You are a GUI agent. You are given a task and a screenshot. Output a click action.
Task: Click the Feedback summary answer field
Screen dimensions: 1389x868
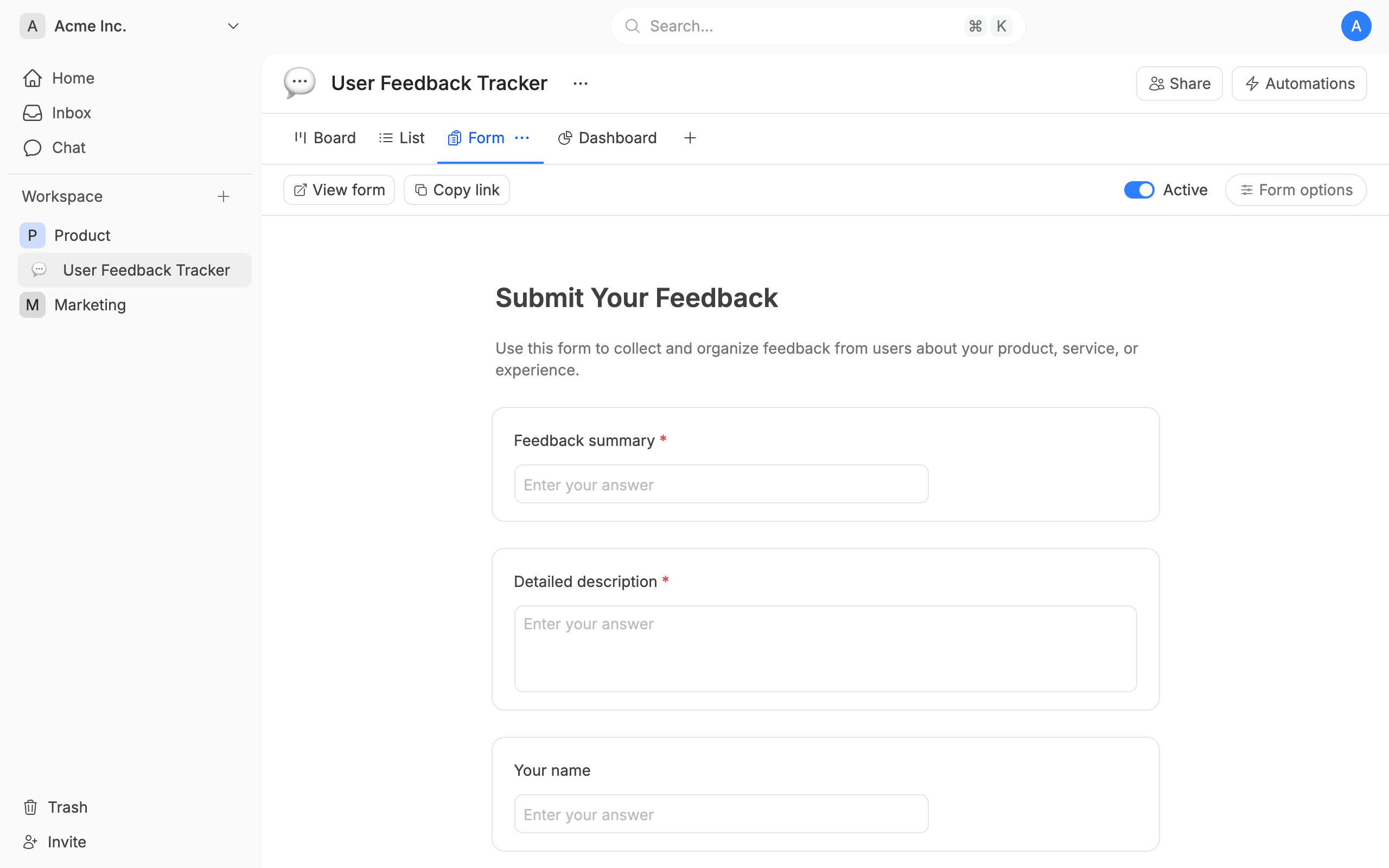pyautogui.click(x=721, y=484)
